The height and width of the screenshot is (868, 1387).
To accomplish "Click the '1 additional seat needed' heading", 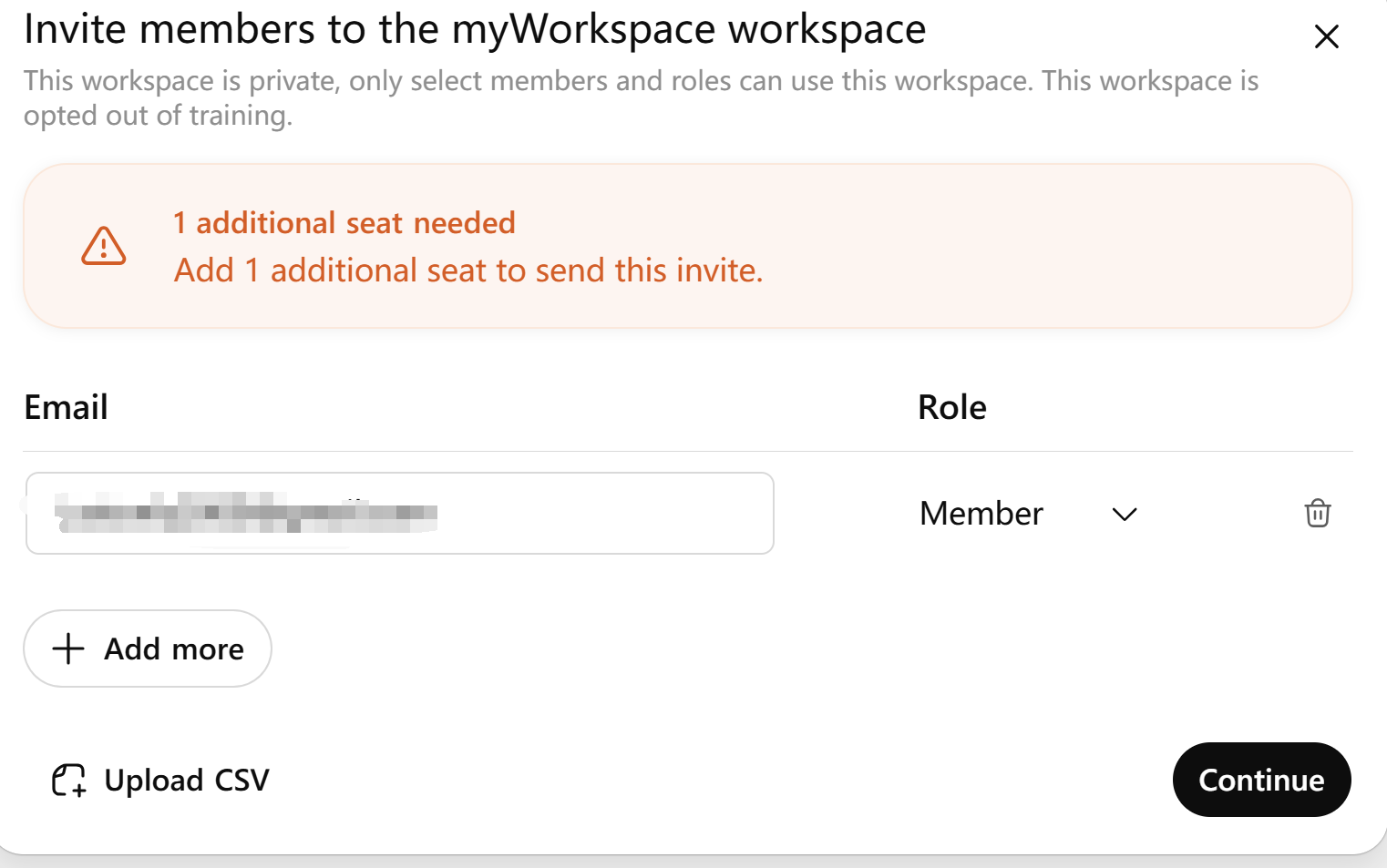I will point(344,222).
